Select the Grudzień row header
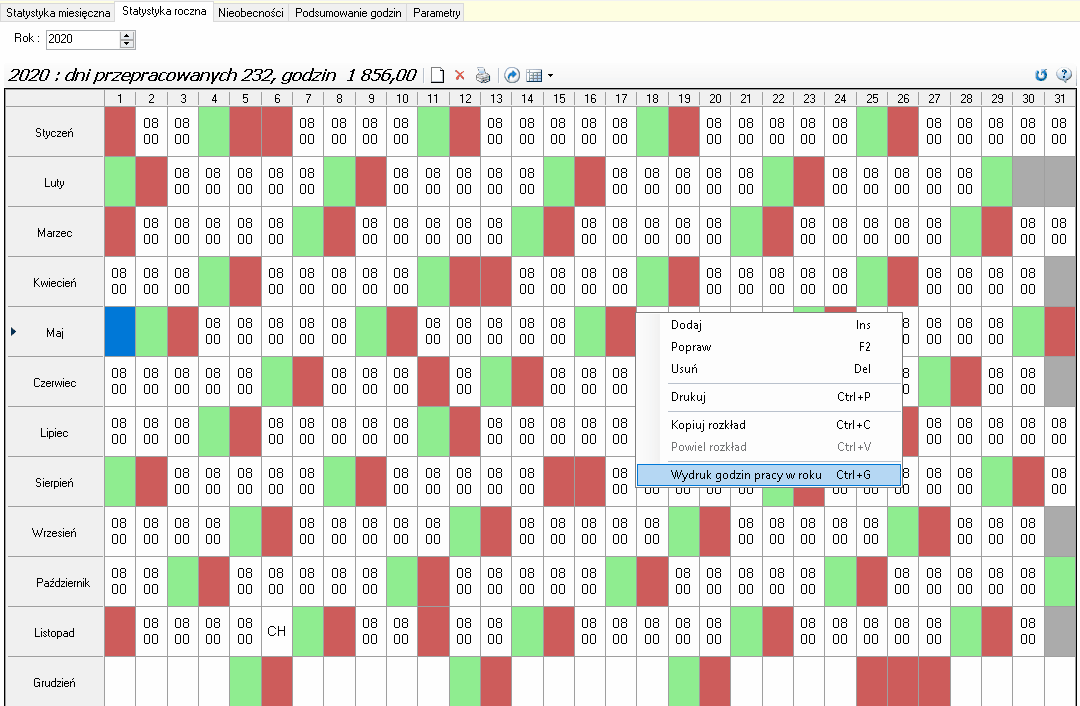 [55, 682]
